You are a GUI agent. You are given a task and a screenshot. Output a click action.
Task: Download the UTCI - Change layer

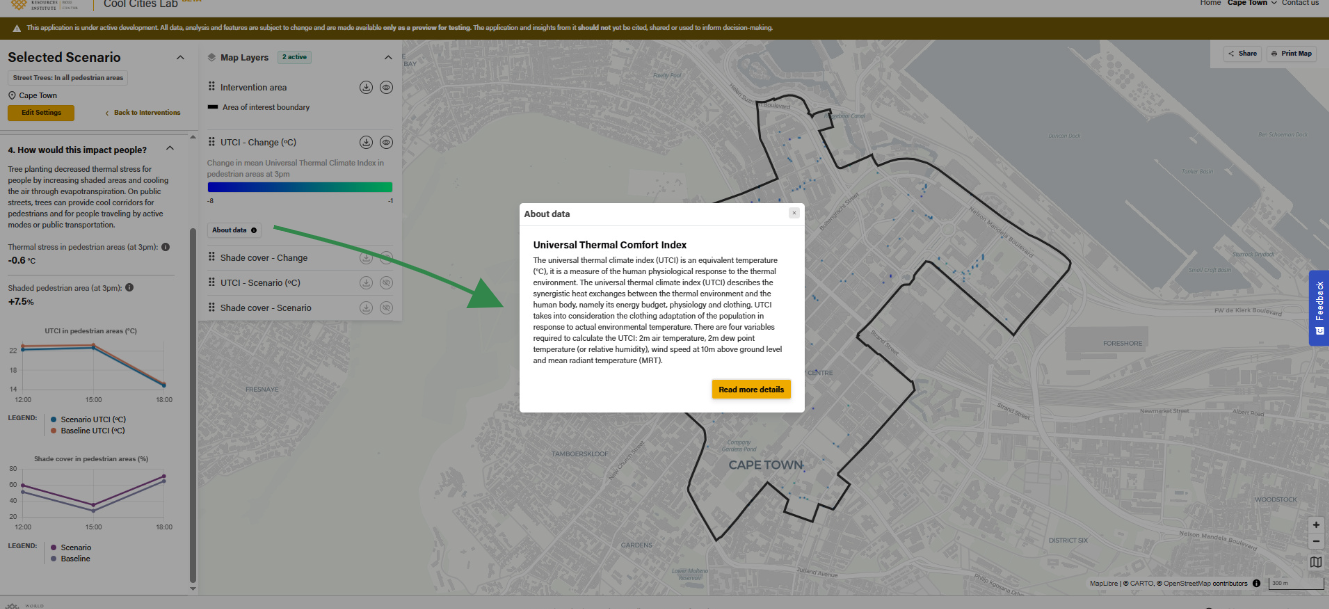(366, 143)
